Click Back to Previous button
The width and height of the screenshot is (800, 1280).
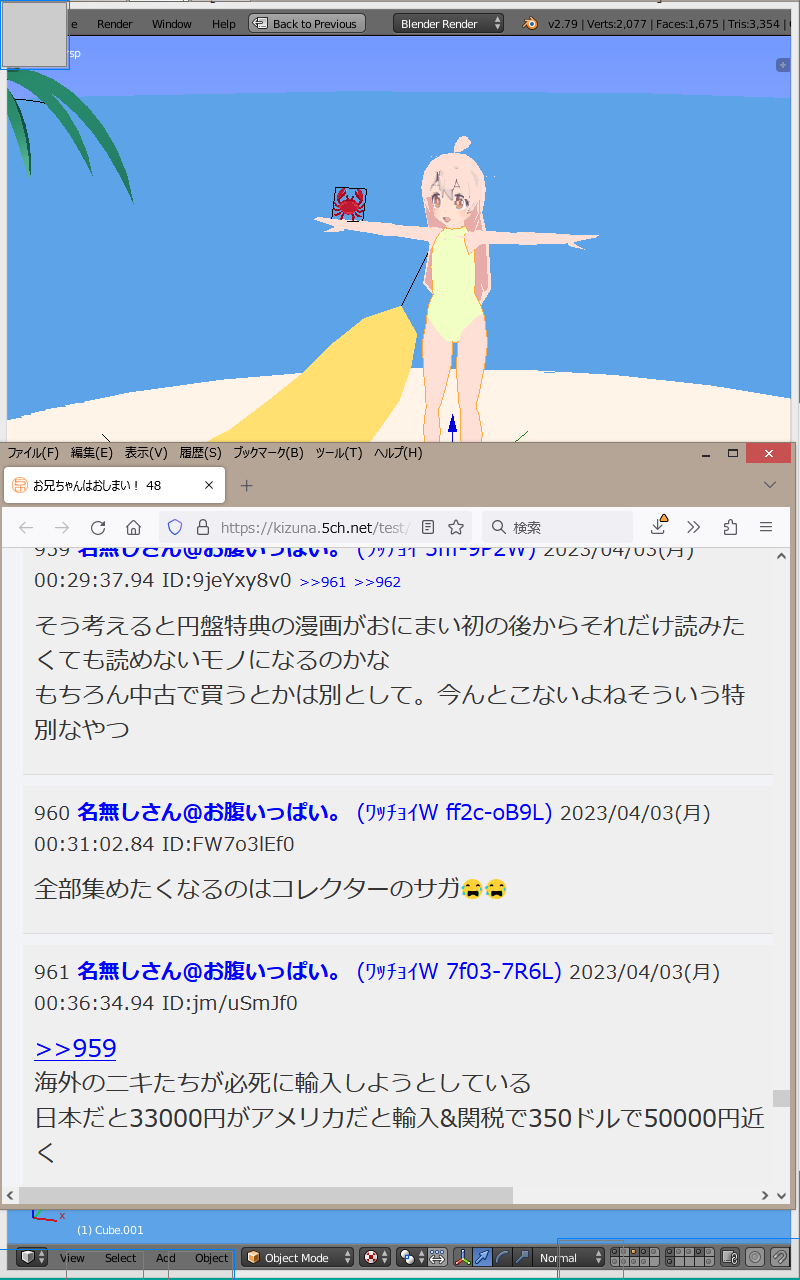coord(307,23)
